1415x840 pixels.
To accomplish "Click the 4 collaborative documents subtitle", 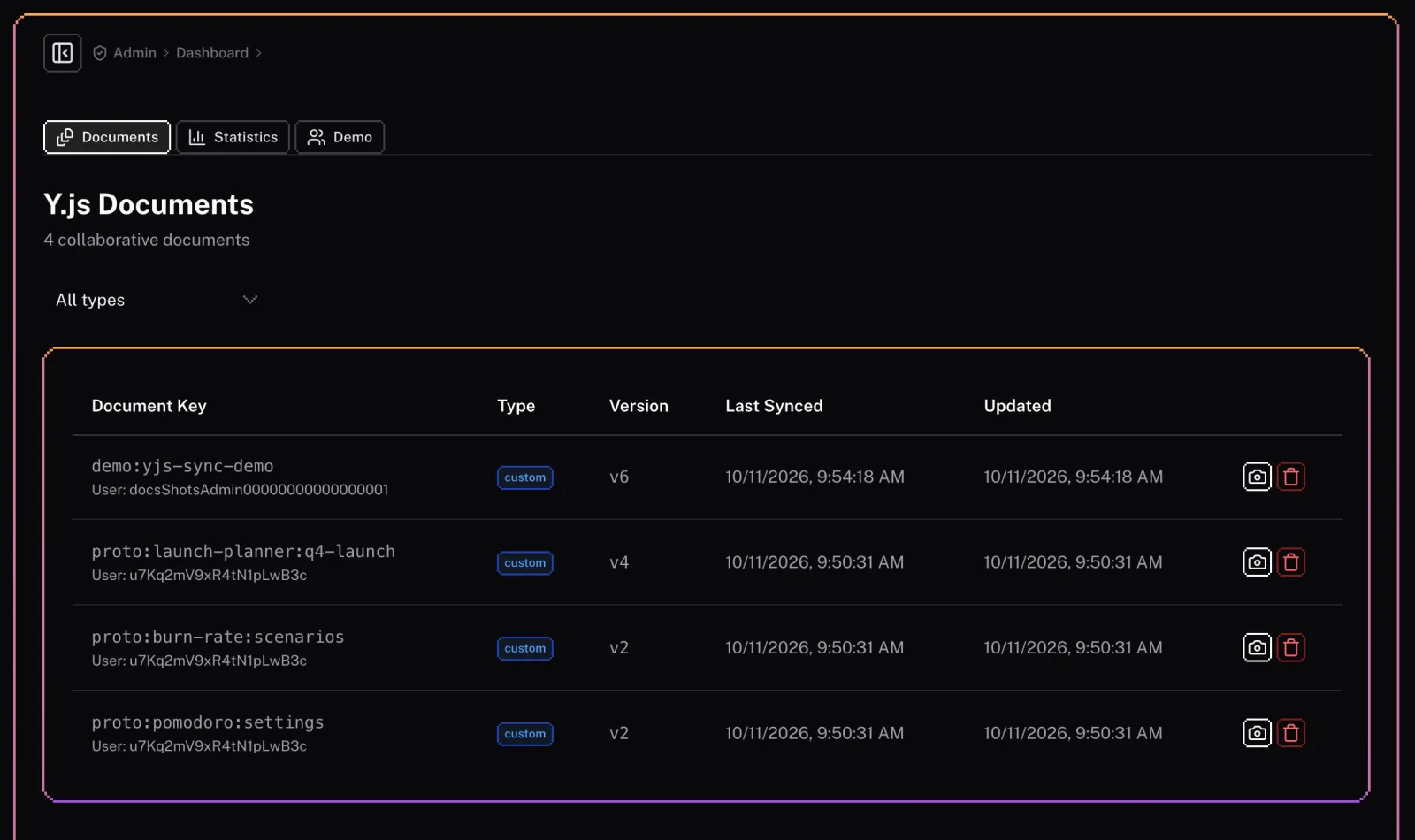I will tap(147, 240).
